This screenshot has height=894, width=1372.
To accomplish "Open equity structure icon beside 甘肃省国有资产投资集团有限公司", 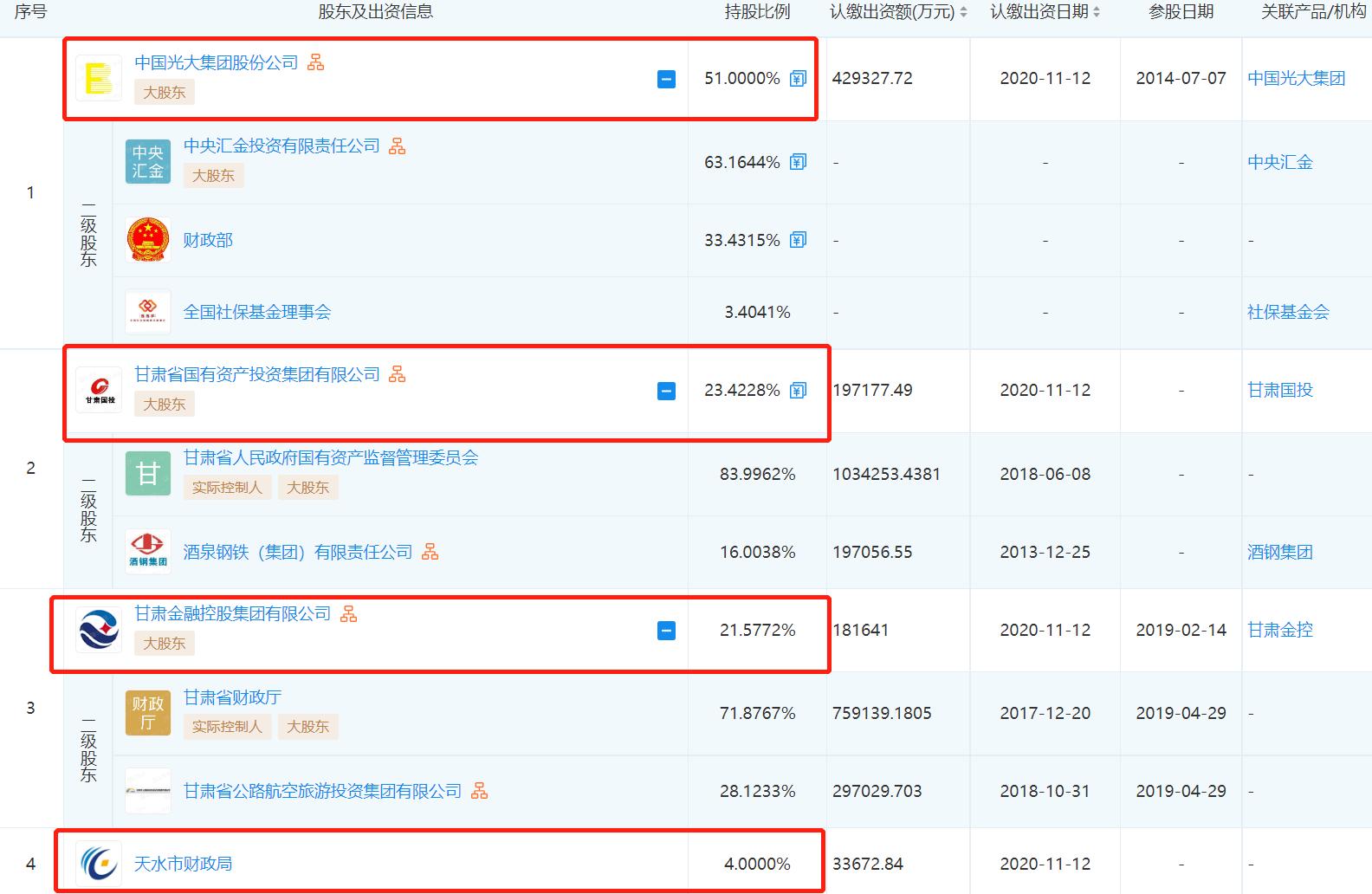I will click(x=398, y=374).
